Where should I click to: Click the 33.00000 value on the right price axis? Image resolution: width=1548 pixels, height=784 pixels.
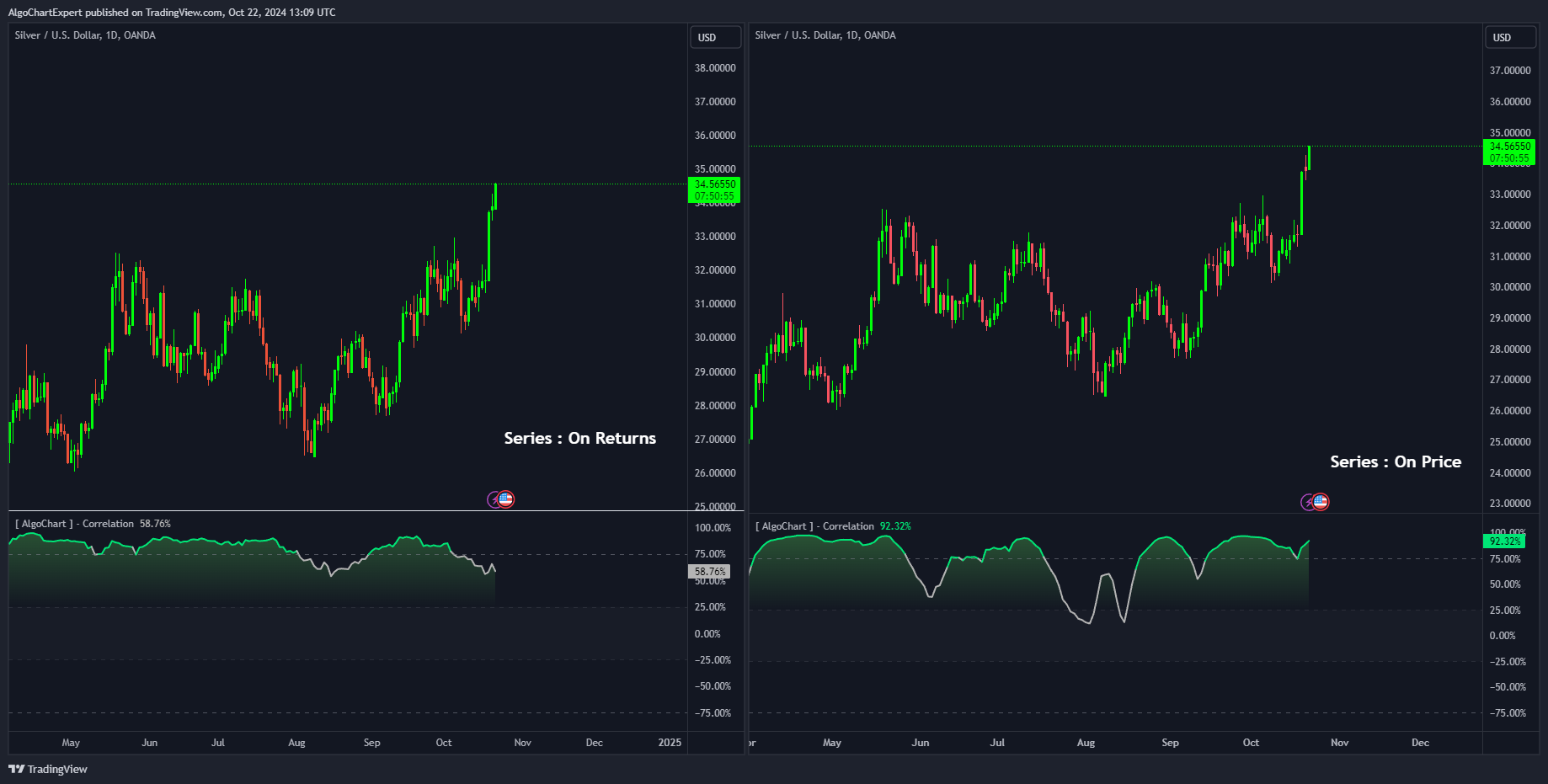click(1510, 195)
